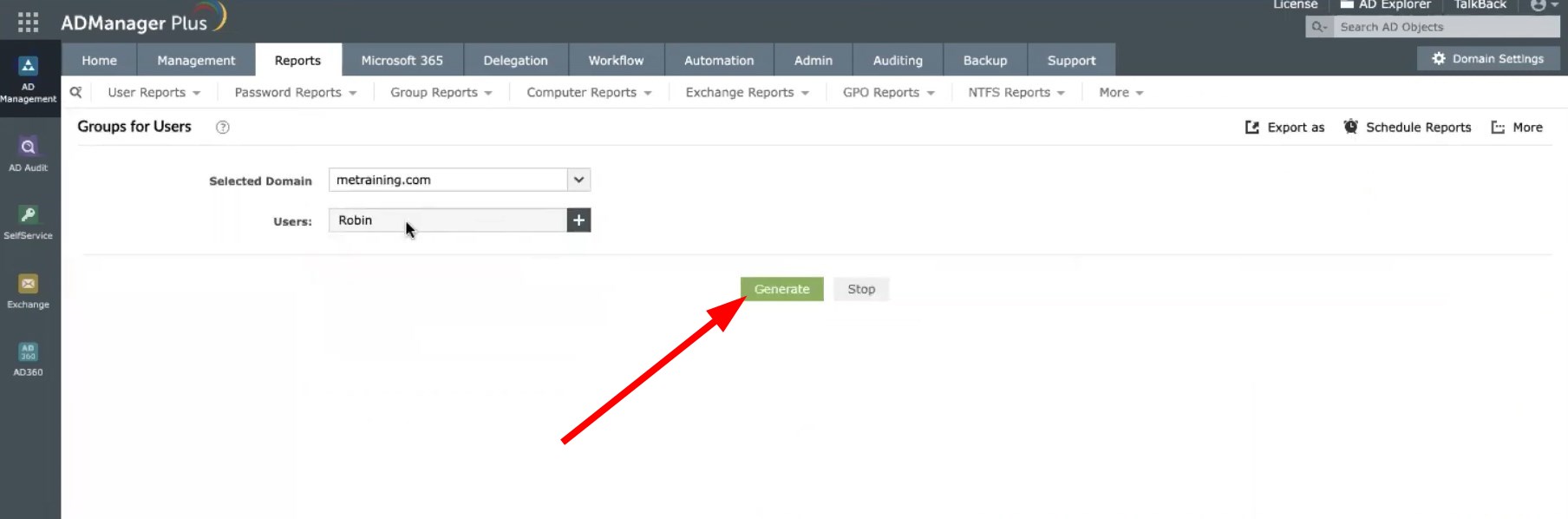
Task: Switch to the Admin tab
Action: coord(813,60)
